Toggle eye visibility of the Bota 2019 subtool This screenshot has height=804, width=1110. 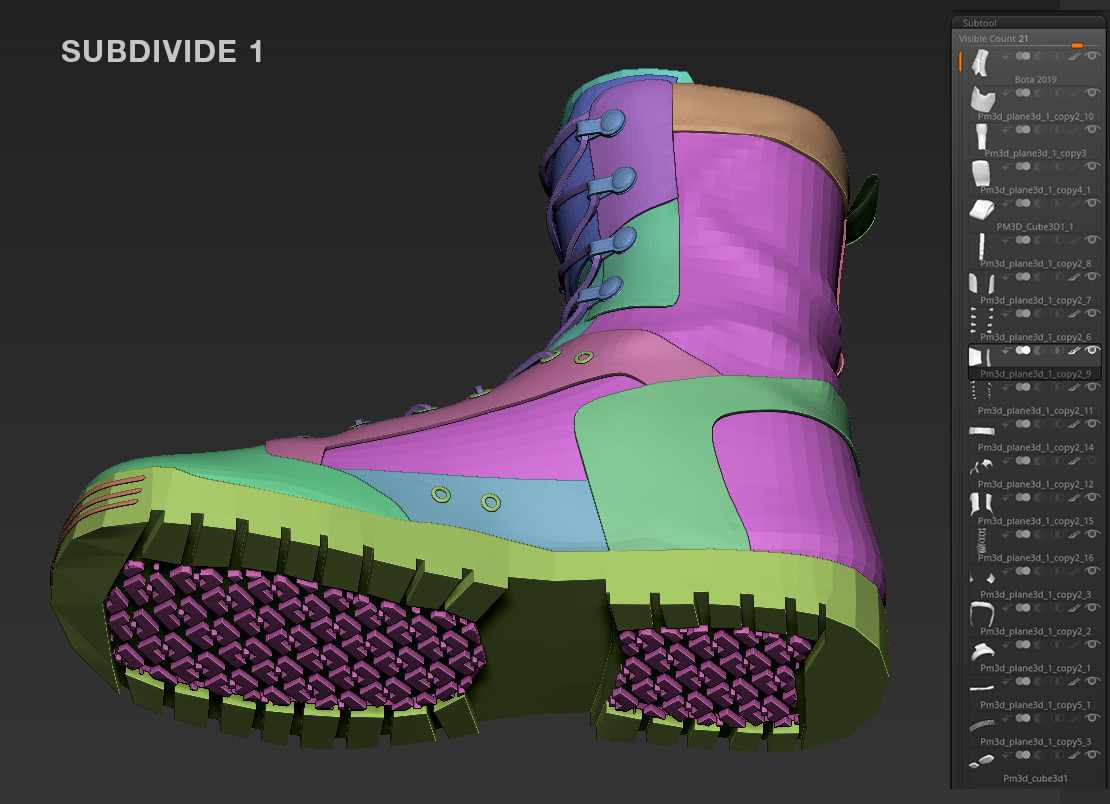pos(1092,62)
